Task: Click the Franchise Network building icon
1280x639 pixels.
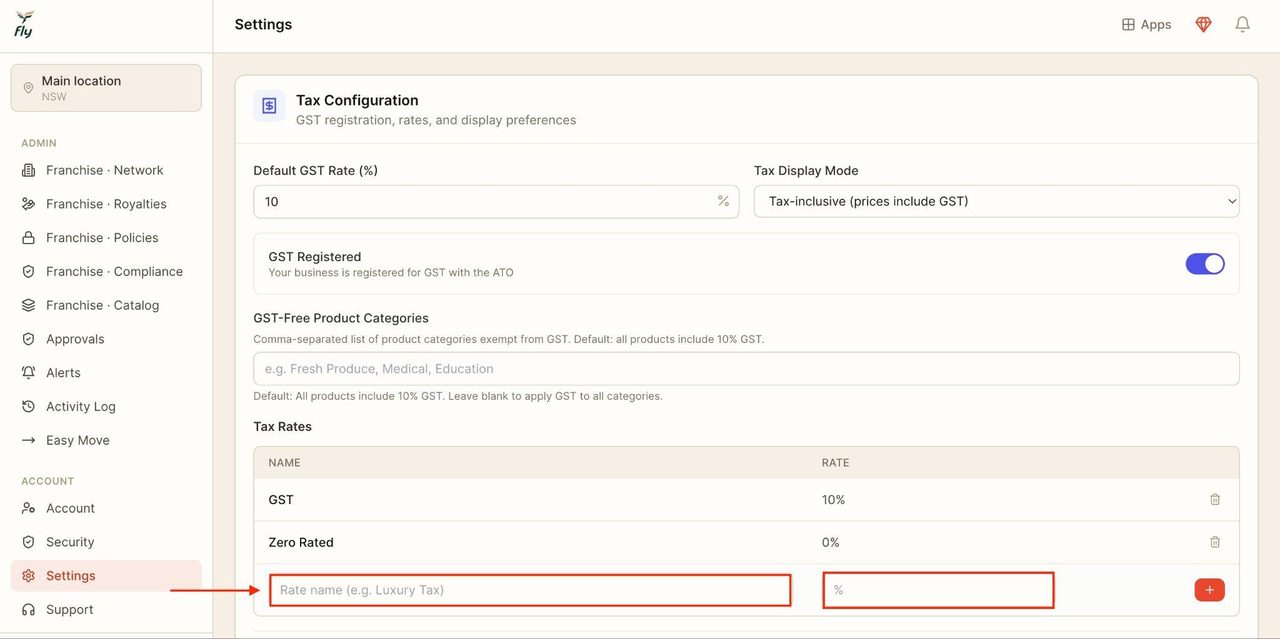Action: [x=28, y=170]
